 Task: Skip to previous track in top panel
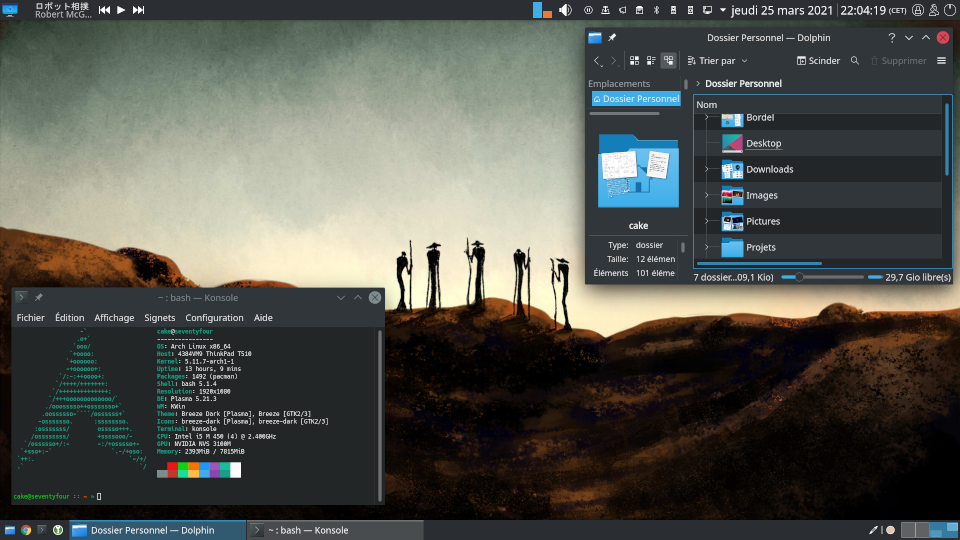(x=105, y=10)
